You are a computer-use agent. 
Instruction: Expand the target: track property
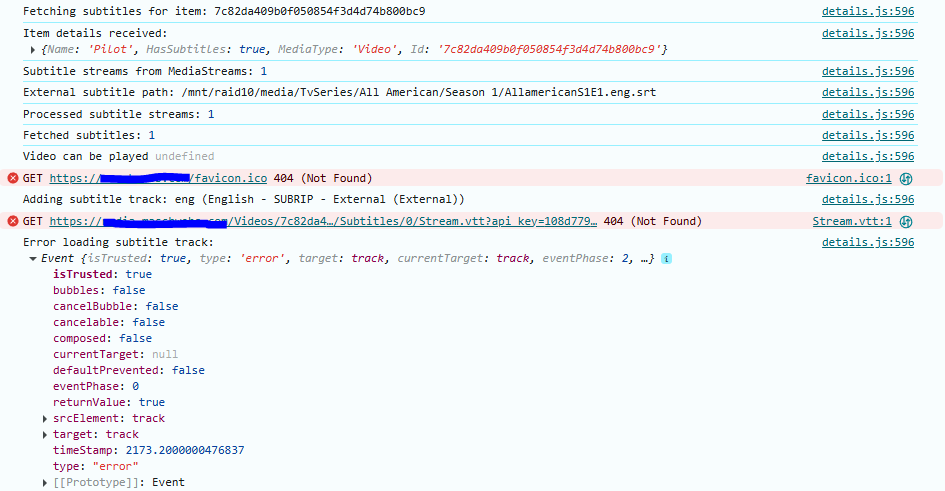point(45,434)
